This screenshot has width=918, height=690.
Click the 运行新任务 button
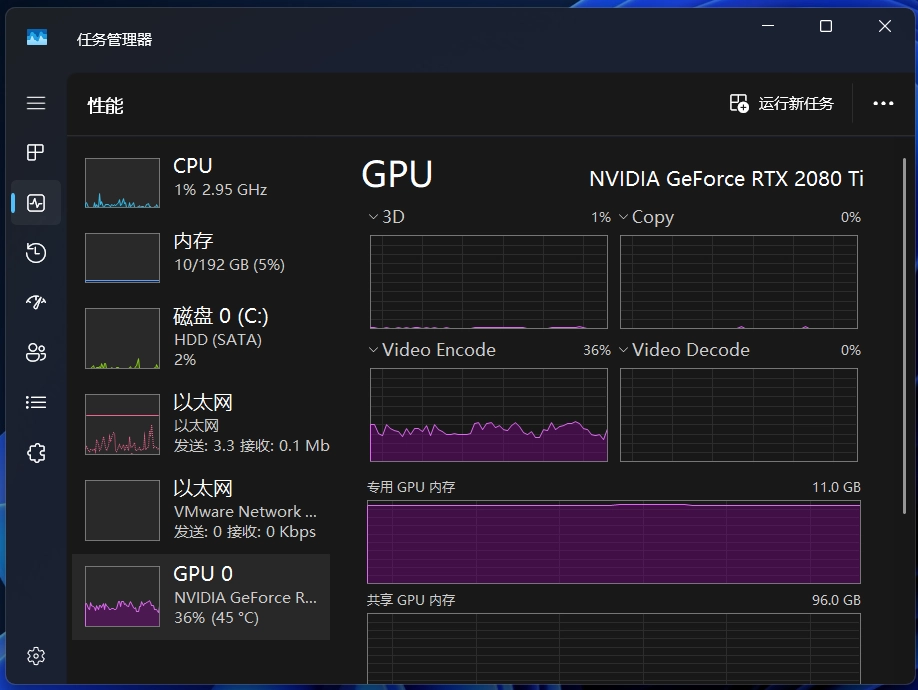click(782, 104)
